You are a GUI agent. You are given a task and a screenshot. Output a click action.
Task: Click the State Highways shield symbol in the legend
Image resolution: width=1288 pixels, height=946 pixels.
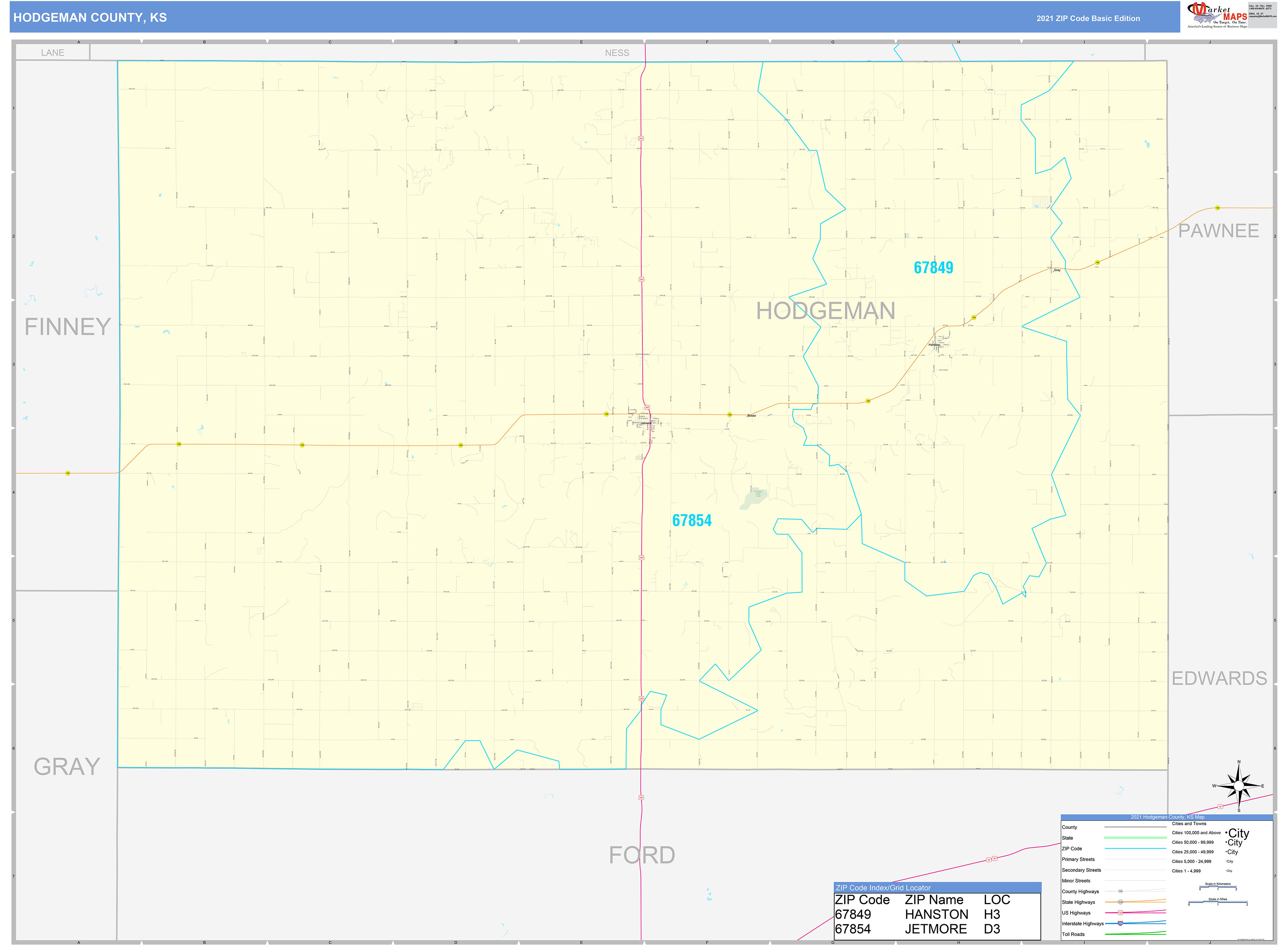[1120, 902]
